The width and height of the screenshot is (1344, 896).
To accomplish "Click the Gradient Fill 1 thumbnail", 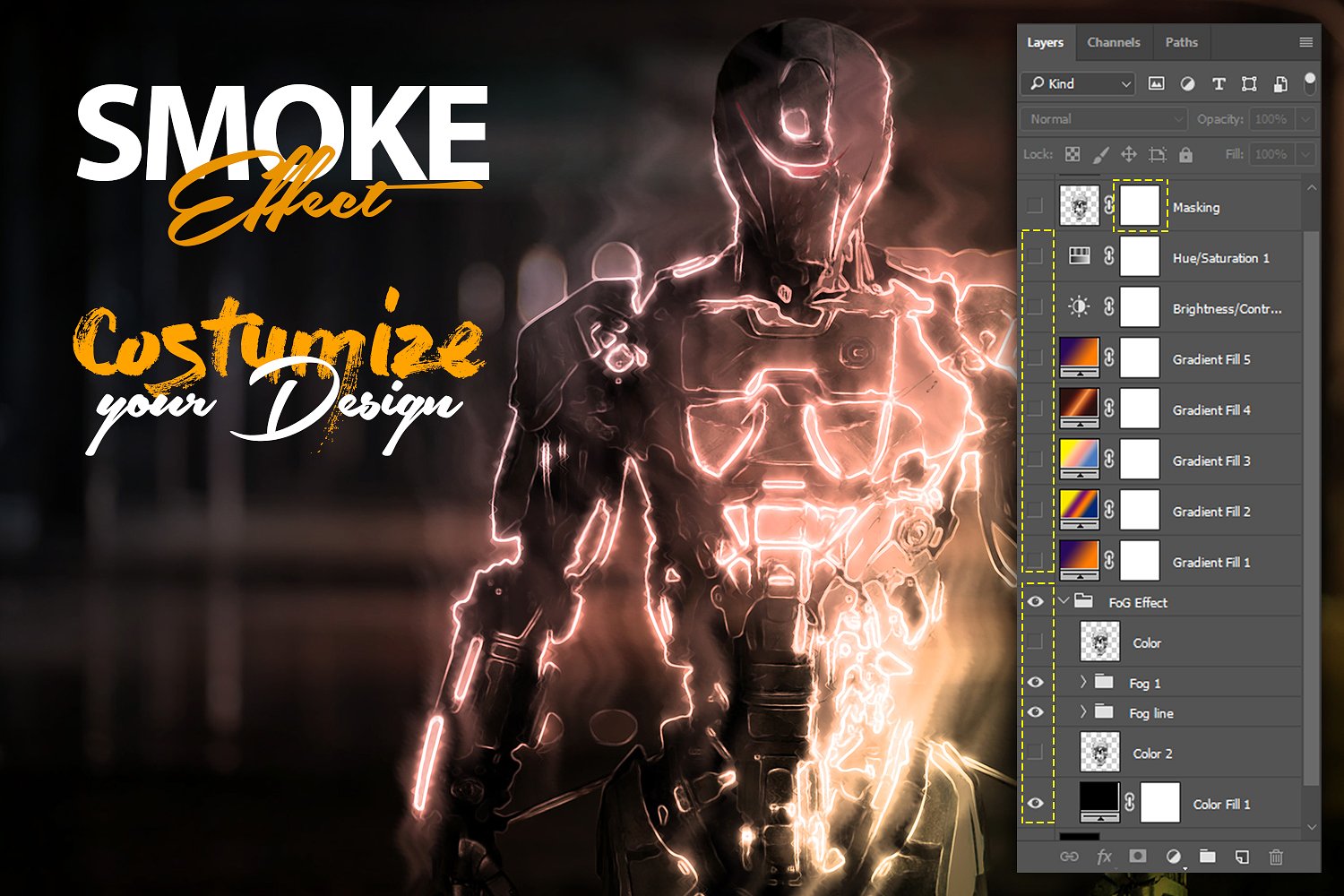I will point(1078,560).
